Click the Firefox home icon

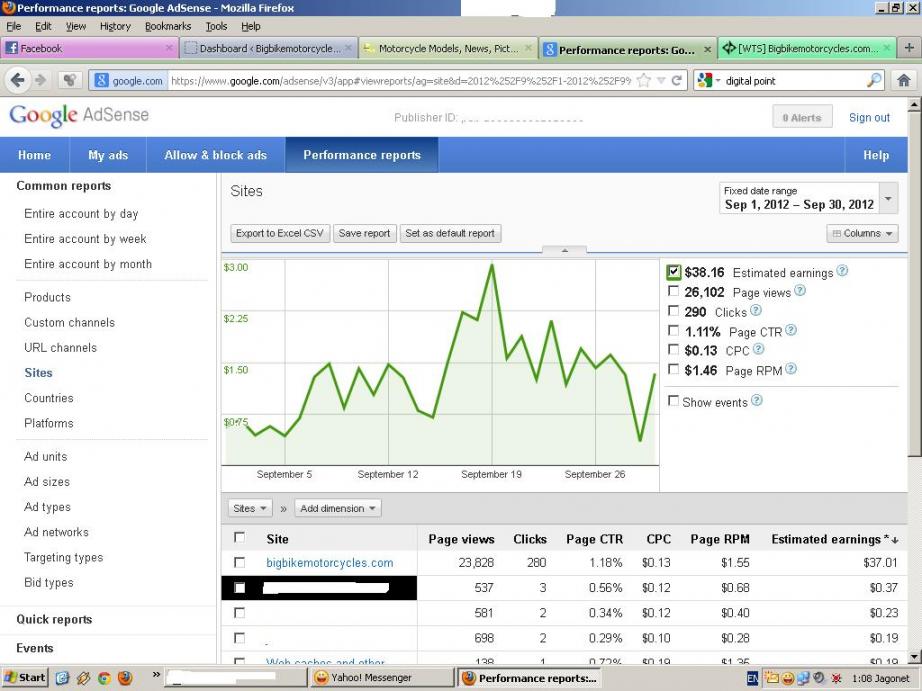(x=903, y=80)
